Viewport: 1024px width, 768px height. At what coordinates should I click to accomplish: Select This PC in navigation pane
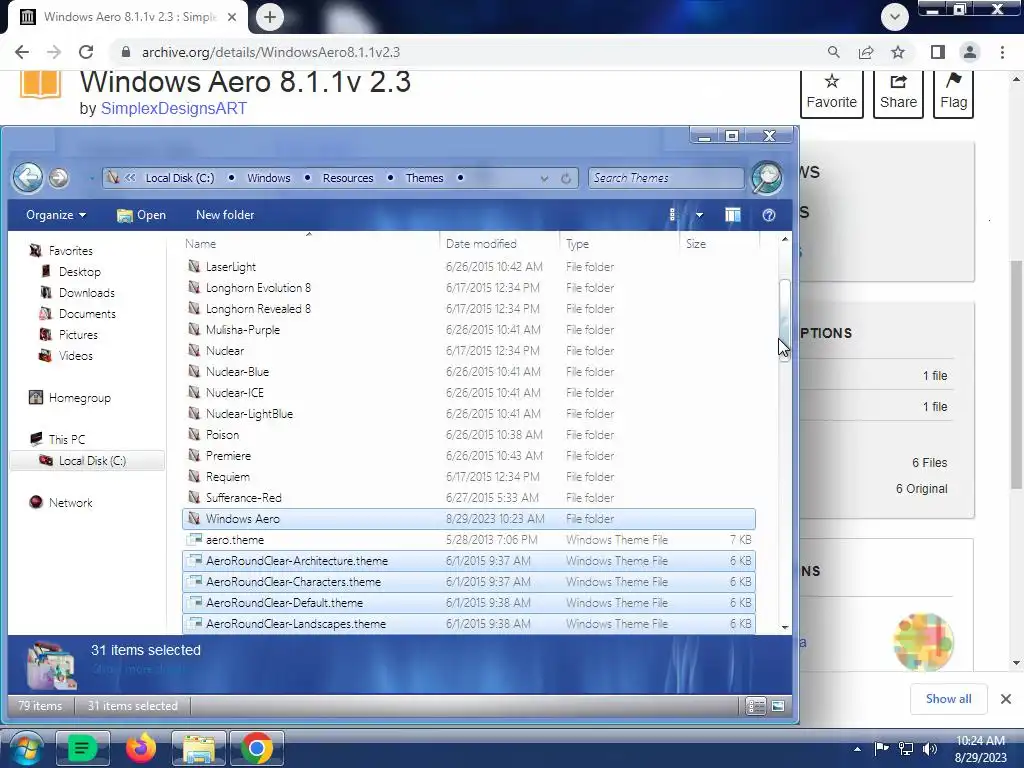pyautogui.click(x=67, y=440)
